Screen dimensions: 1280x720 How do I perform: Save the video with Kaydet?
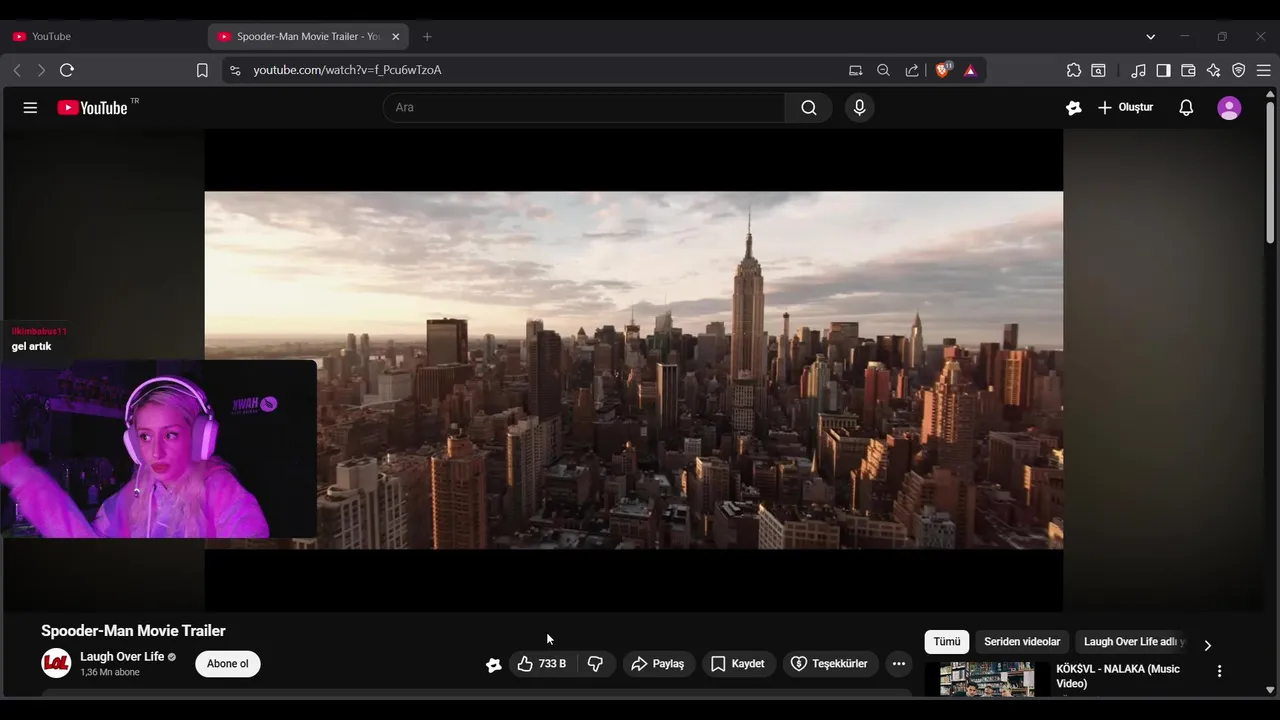(x=738, y=664)
